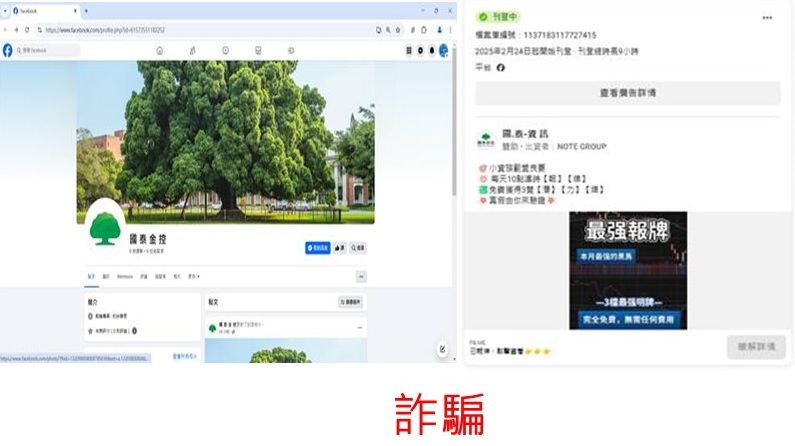
Task: Open the notifications bell icon
Action: tap(432, 51)
